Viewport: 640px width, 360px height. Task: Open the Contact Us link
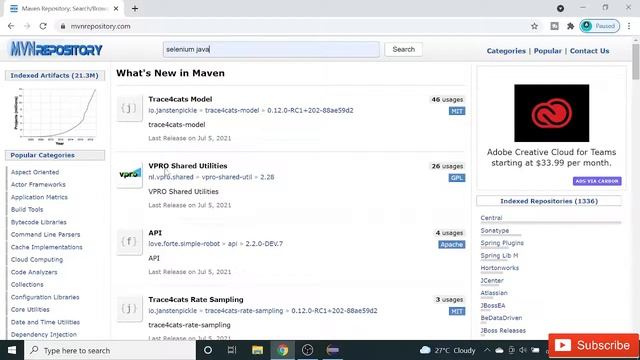tap(589, 51)
